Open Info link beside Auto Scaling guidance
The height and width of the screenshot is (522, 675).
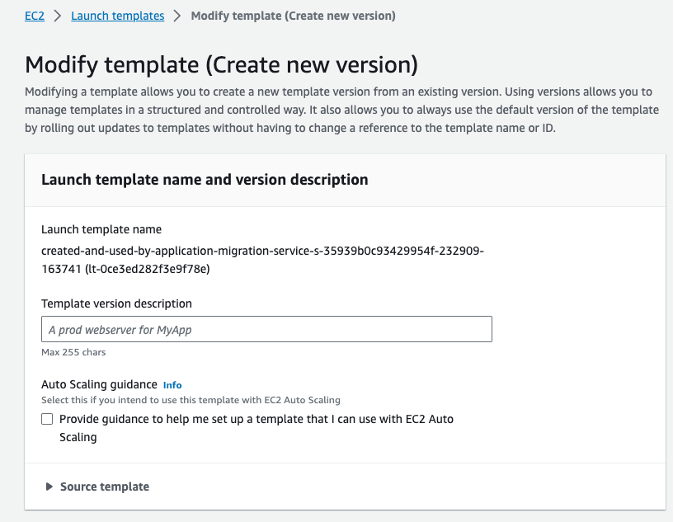point(172,385)
